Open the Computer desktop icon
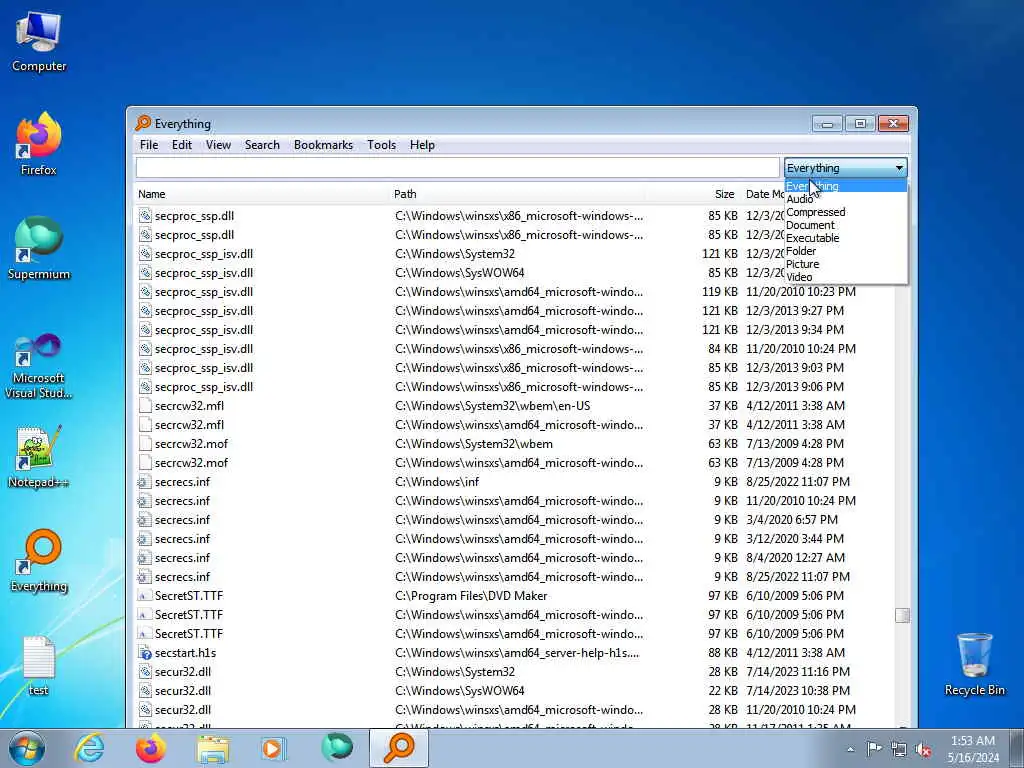This screenshot has height=768, width=1024. click(39, 42)
